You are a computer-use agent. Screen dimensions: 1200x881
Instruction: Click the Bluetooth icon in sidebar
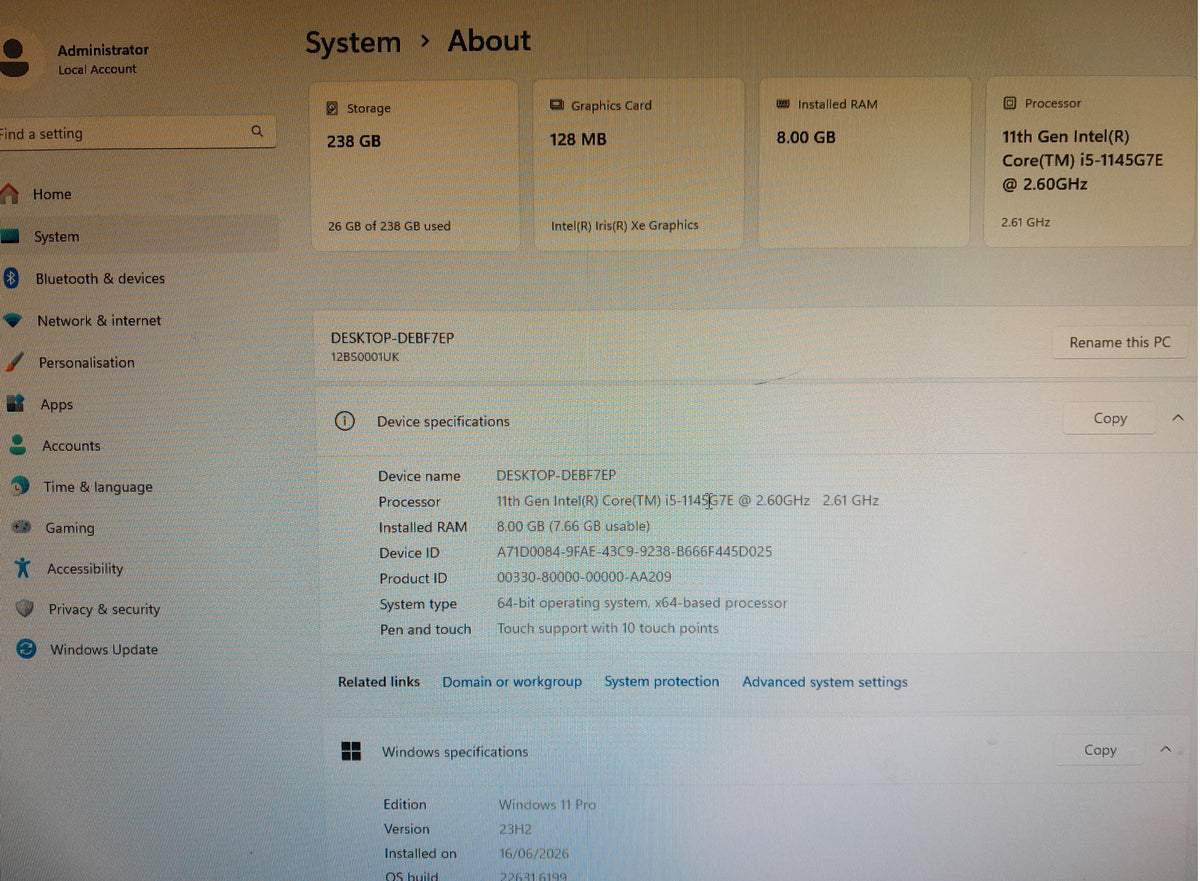coord(11,278)
